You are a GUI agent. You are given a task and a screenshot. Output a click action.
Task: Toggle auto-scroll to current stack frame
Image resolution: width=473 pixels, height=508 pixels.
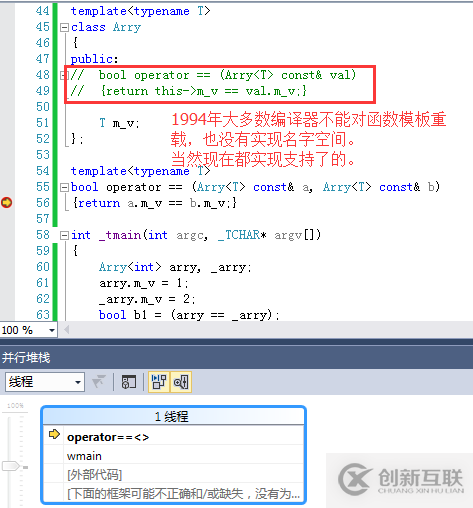point(159,382)
